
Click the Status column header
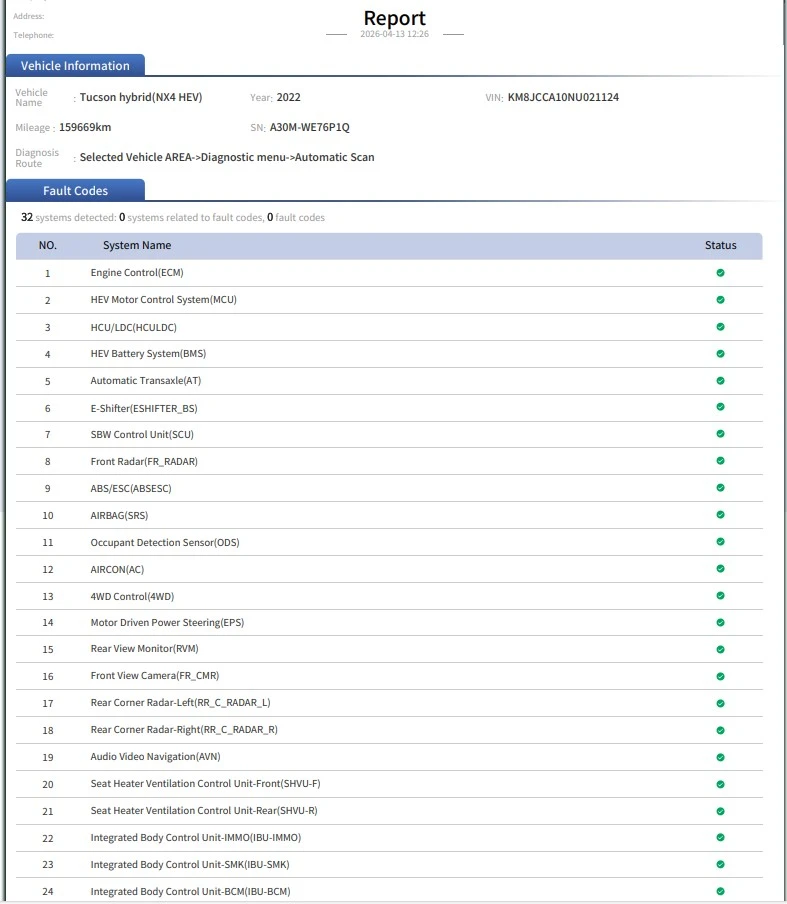(720, 245)
